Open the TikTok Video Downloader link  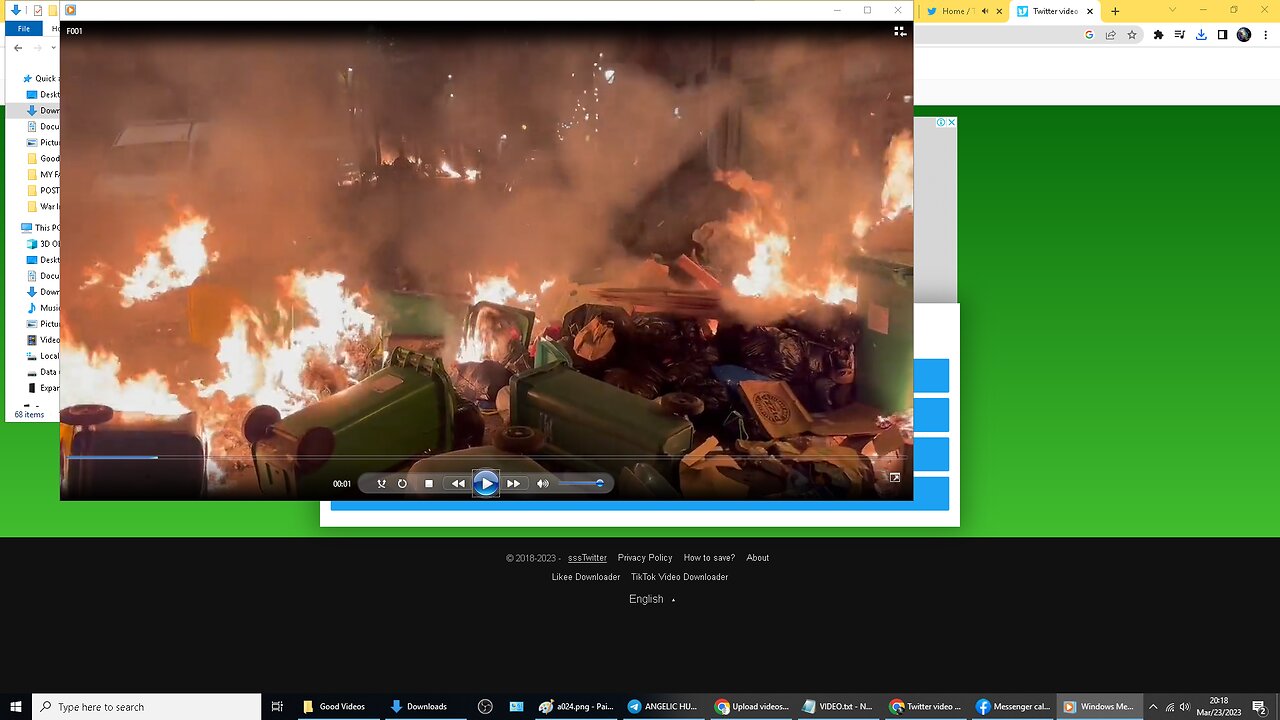tap(679, 577)
